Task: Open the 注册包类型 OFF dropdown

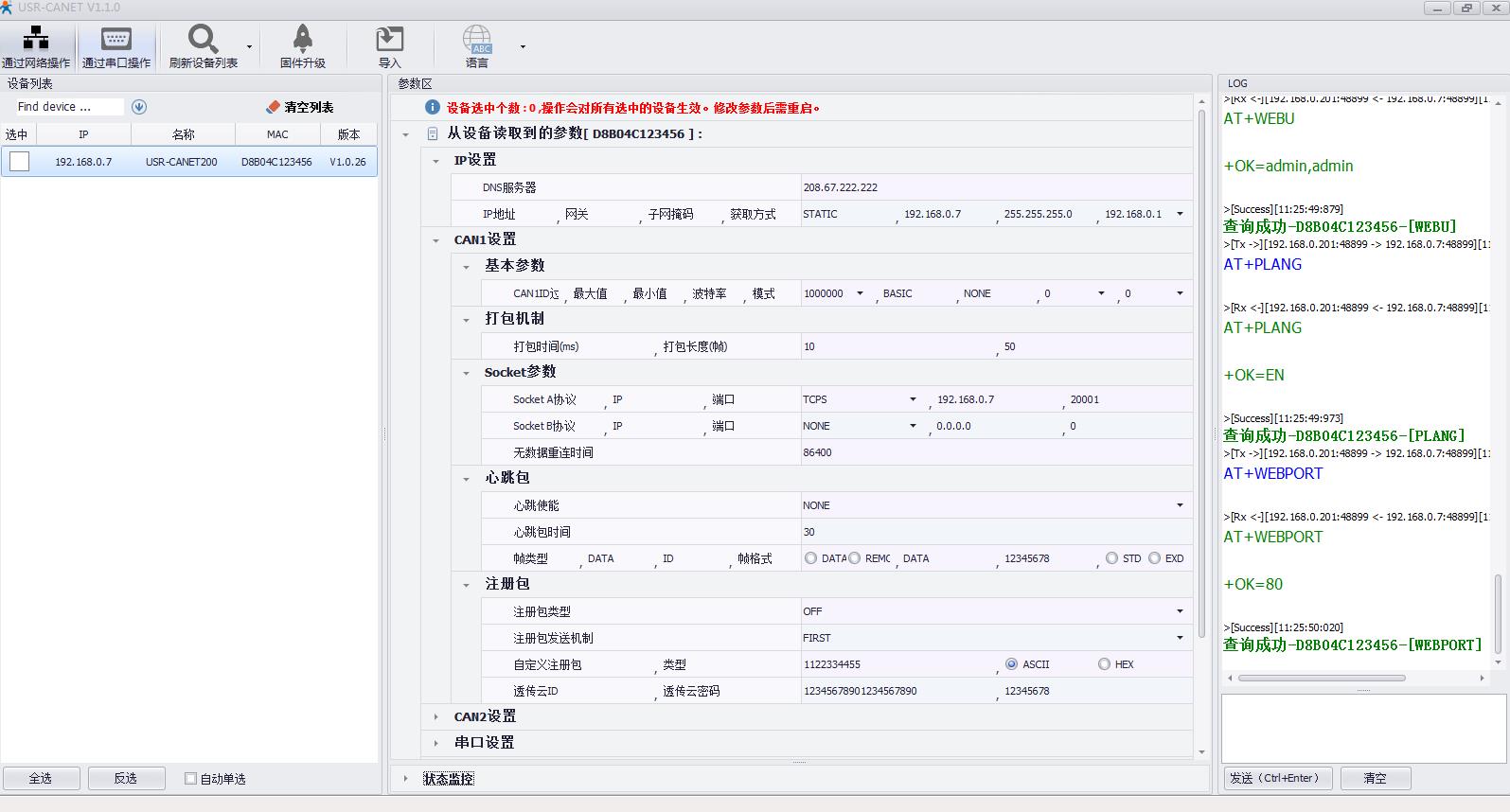Action: tap(1180, 611)
